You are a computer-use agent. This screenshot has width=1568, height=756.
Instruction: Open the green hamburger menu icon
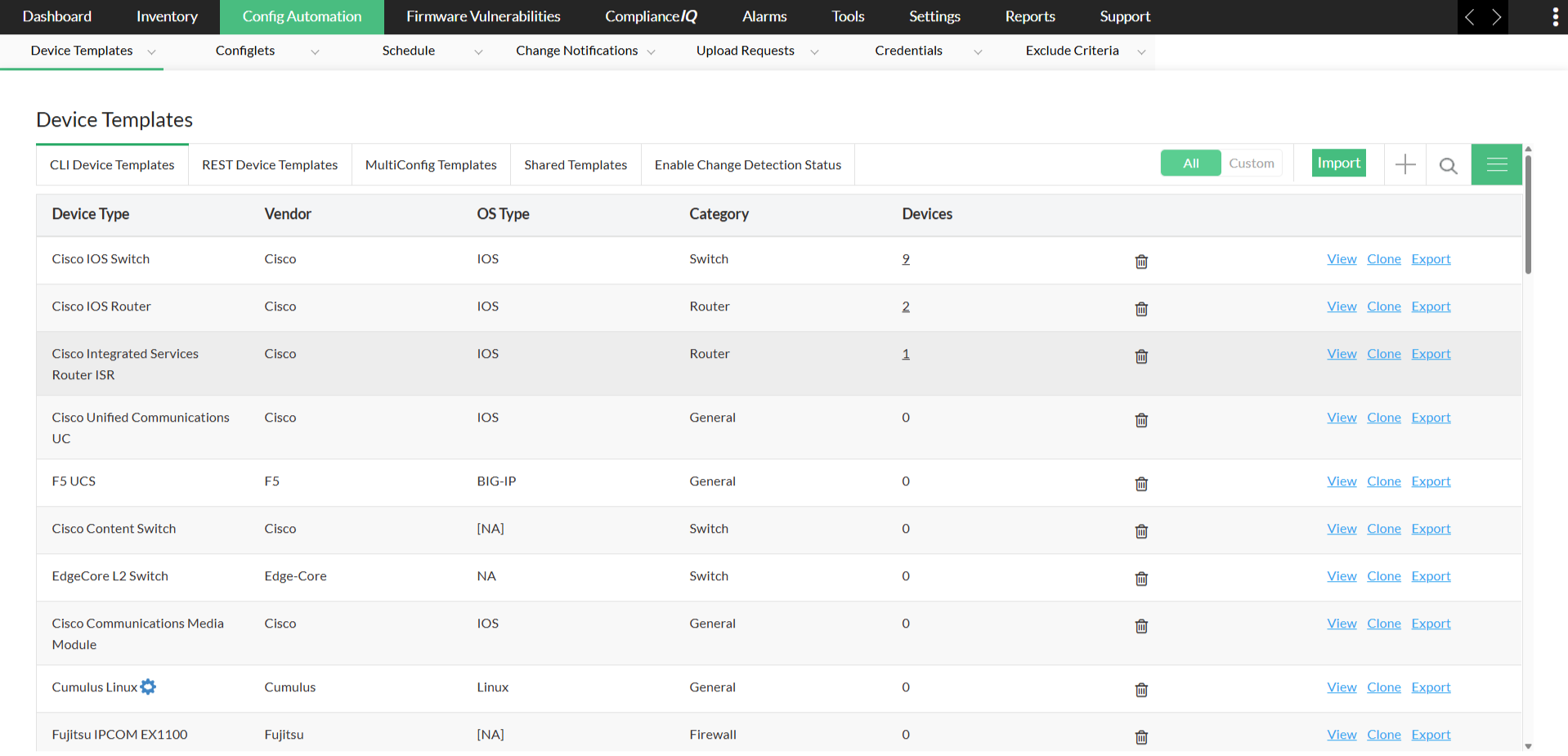pos(1496,164)
